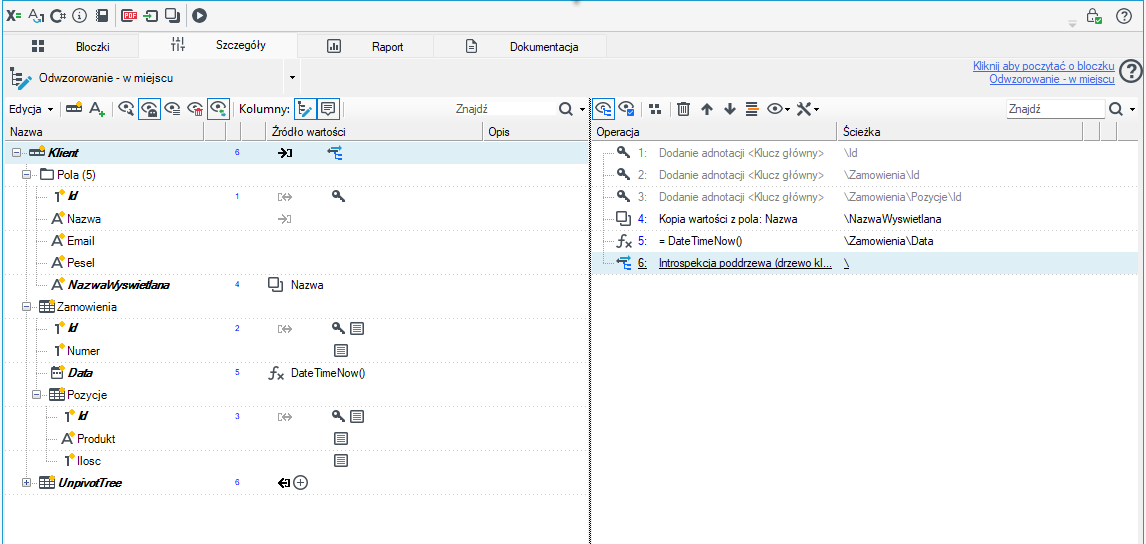Click the add text field icon
The width and height of the screenshot is (1146, 544).
pyautogui.click(x=97, y=109)
